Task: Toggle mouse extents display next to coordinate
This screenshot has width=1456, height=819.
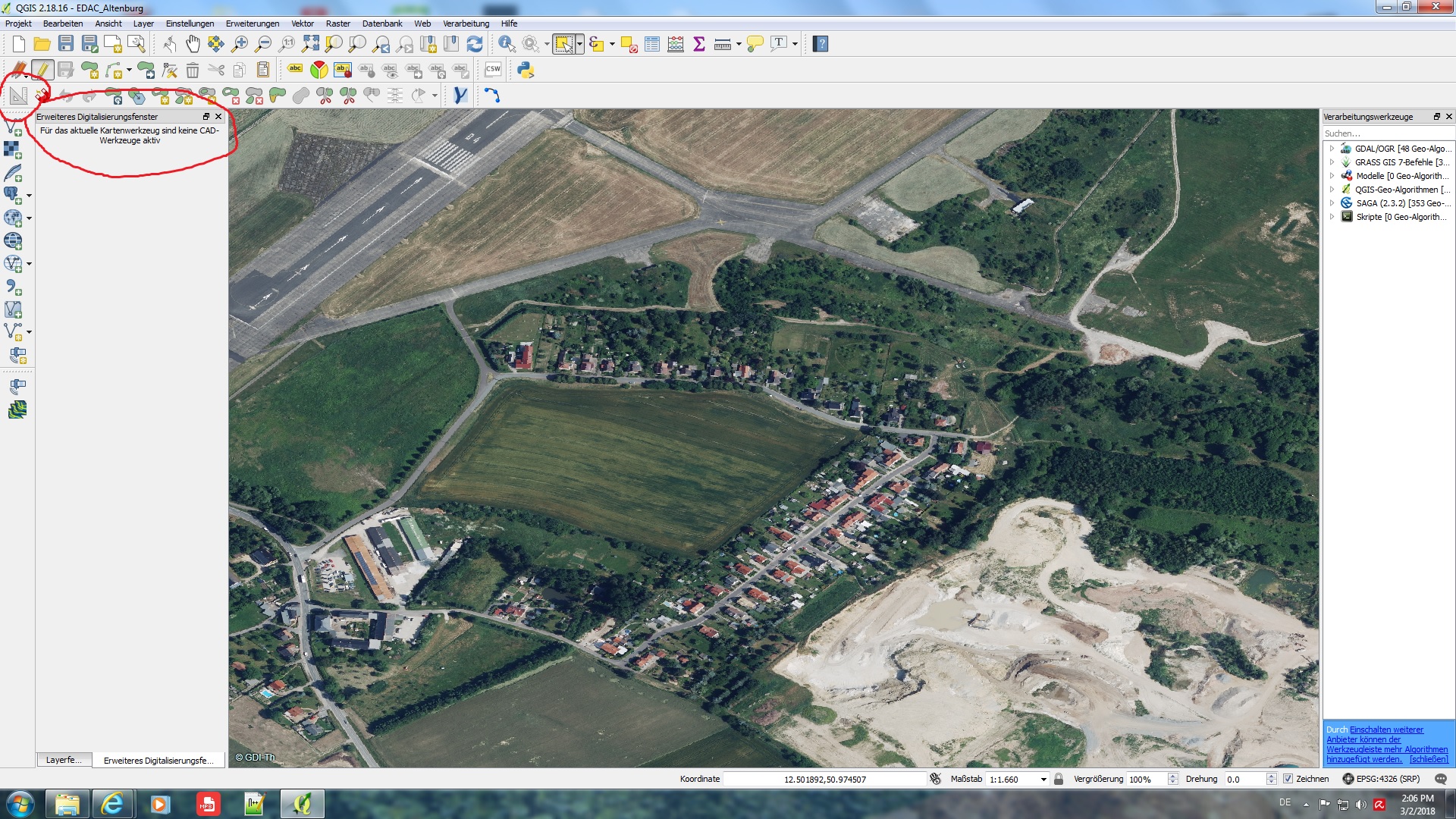Action: coord(935,779)
